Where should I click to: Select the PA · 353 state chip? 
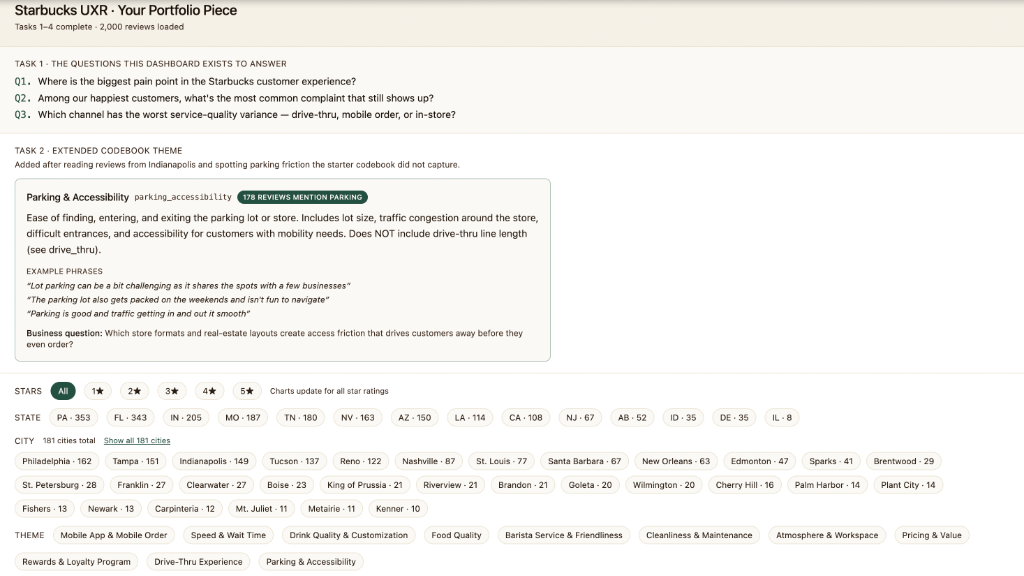[x=74, y=418]
